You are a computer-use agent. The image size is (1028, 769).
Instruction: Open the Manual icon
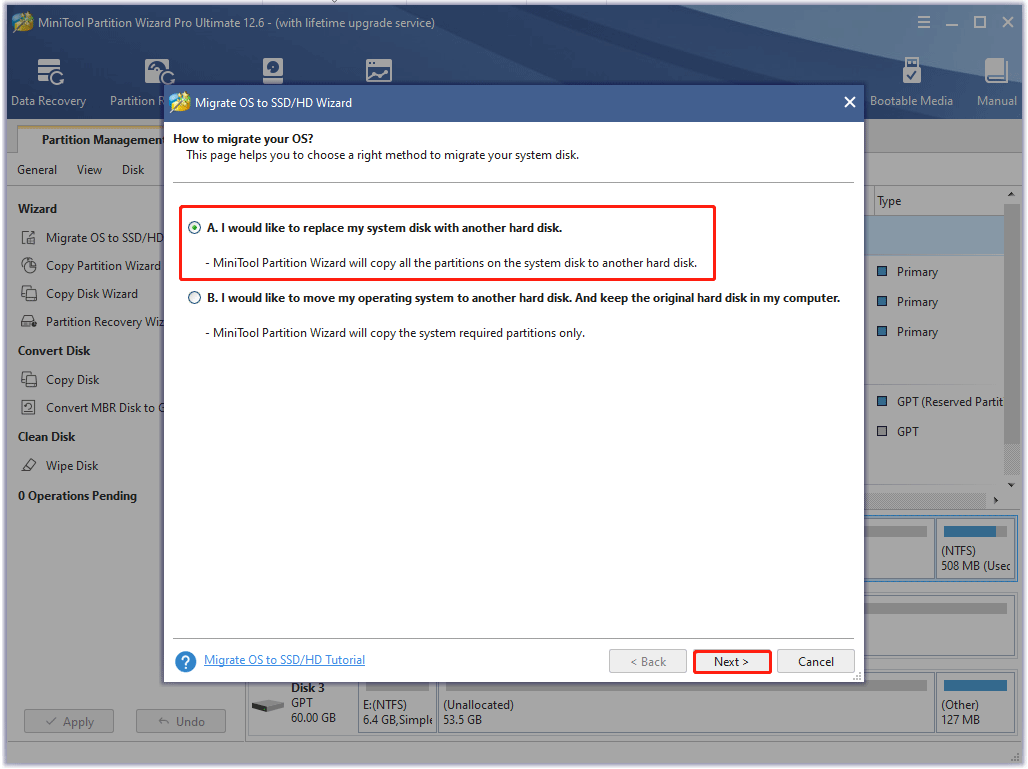click(997, 81)
